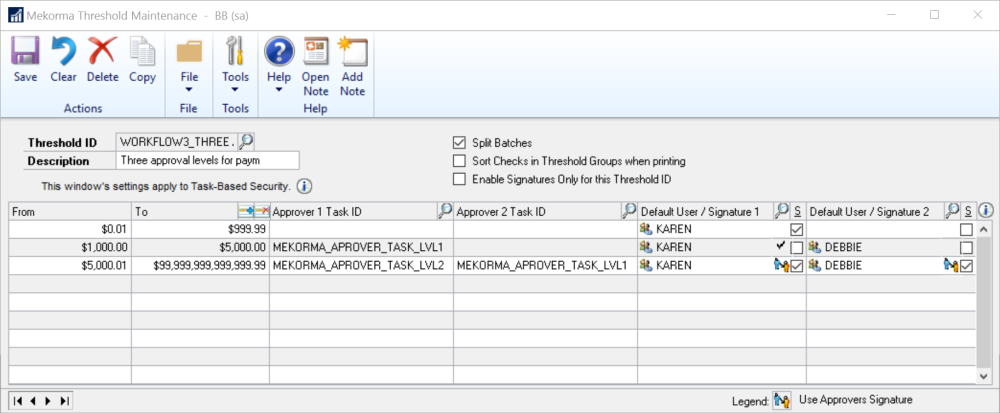Toggle Split Batches checkbox

click(x=459, y=143)
